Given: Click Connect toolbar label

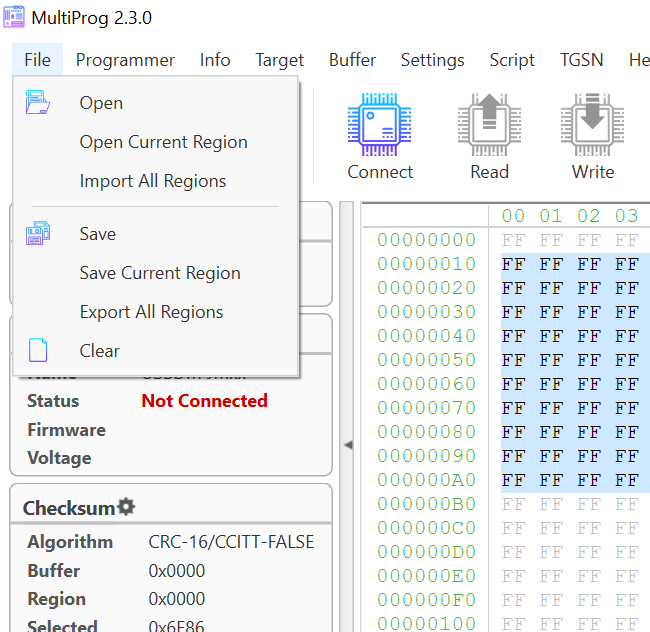Looking at the screenshot, I should pyautogui.click(x=380, y=172).
